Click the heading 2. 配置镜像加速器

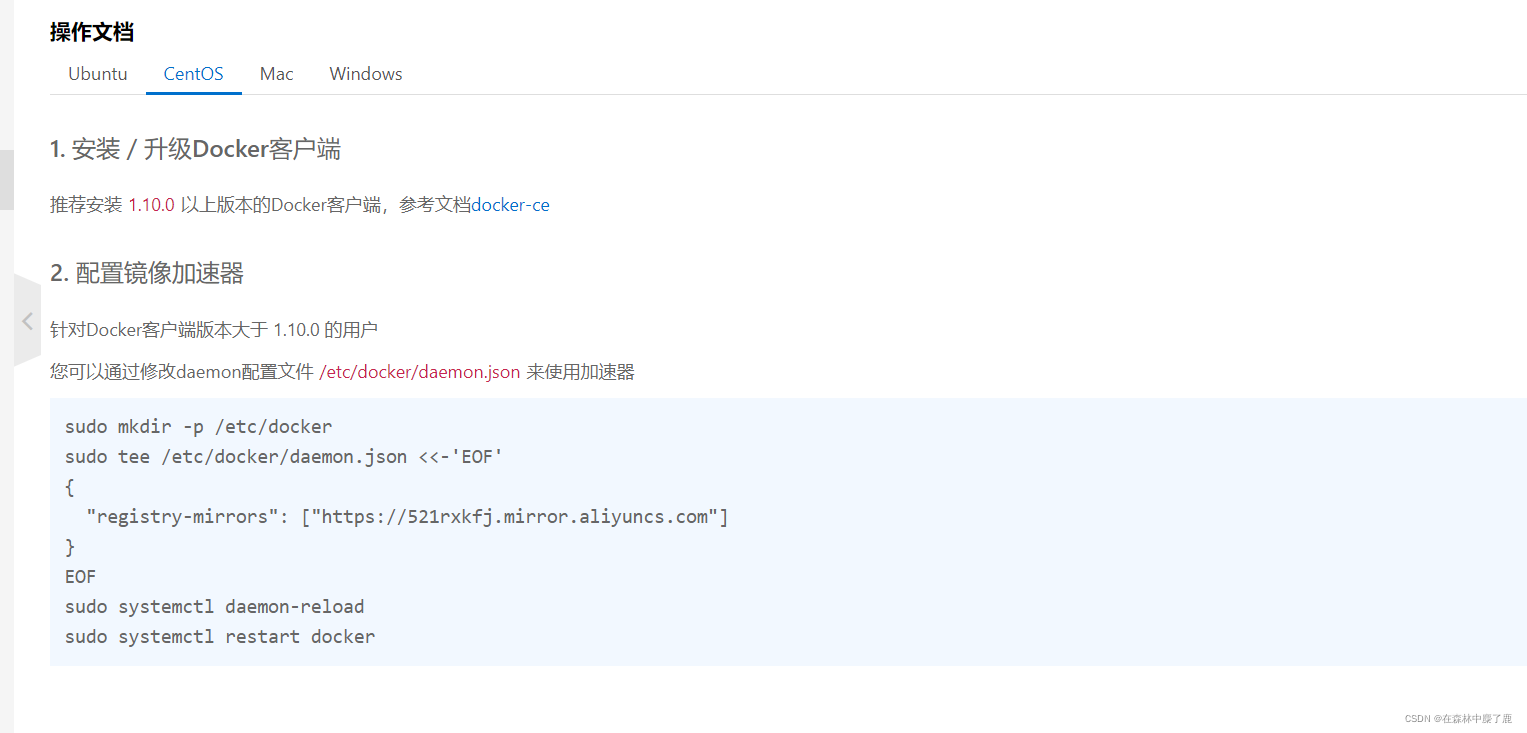[x=147, y=273]
